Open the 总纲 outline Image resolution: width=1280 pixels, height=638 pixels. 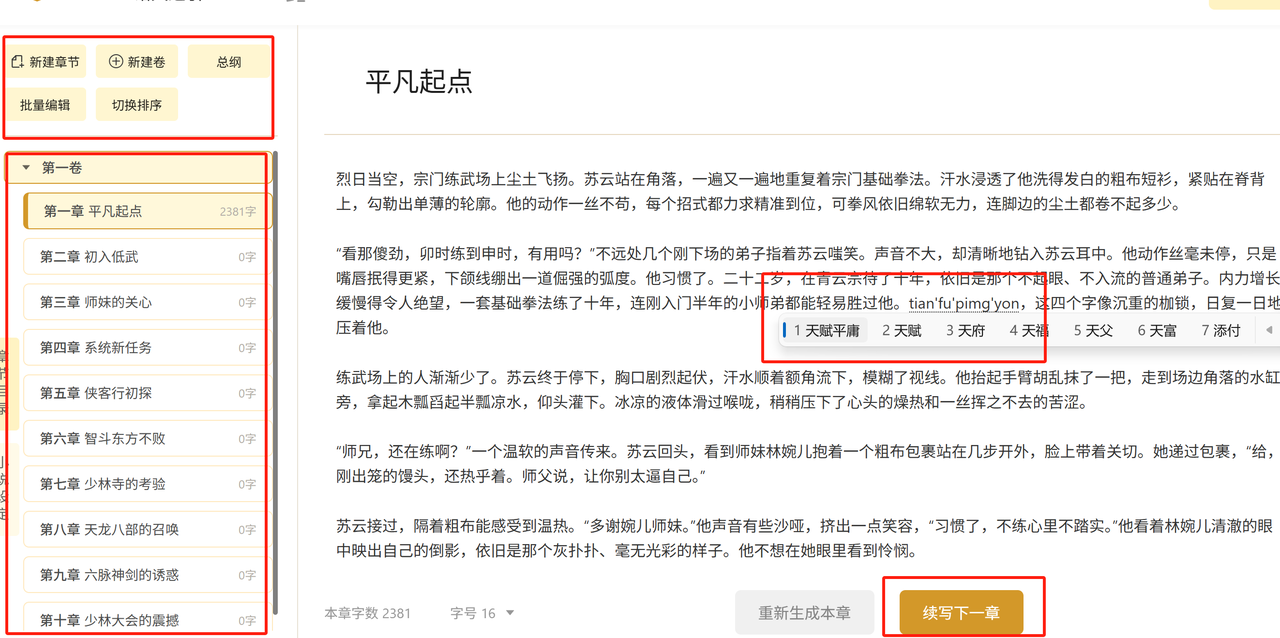tap(229, 62)
